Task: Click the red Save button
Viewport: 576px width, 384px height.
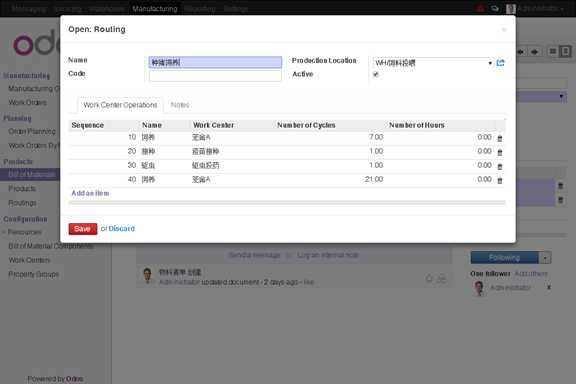Action: coord(83,229)
